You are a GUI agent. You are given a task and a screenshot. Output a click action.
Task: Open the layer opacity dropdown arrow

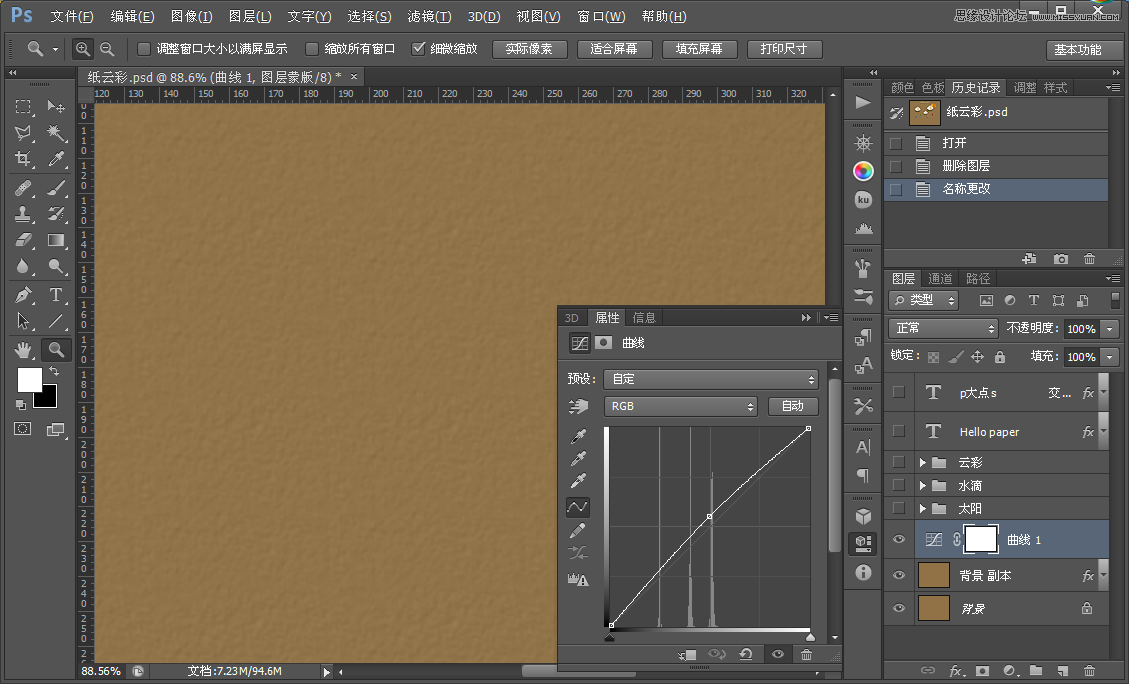1110,328
